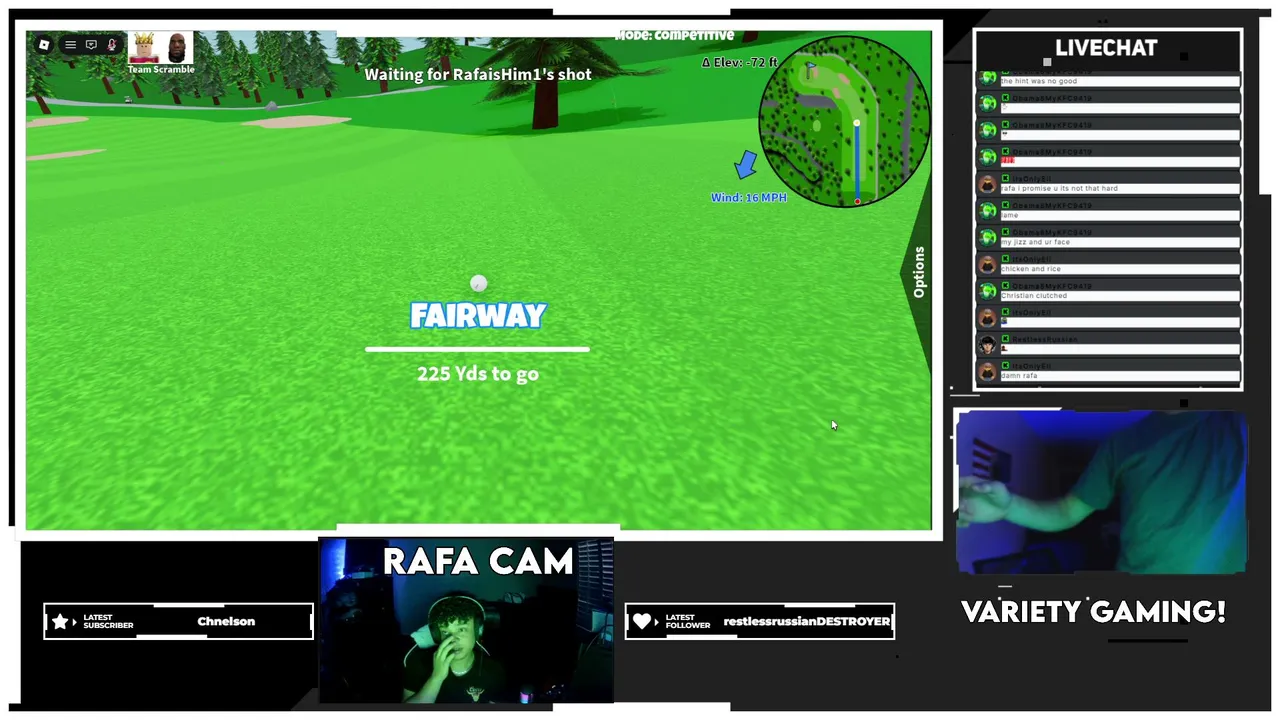Image resolution: width=1280 pixels, height=720 pixels.
Task: Click the elevation -72 ft readout
Action: click(739, 62)
